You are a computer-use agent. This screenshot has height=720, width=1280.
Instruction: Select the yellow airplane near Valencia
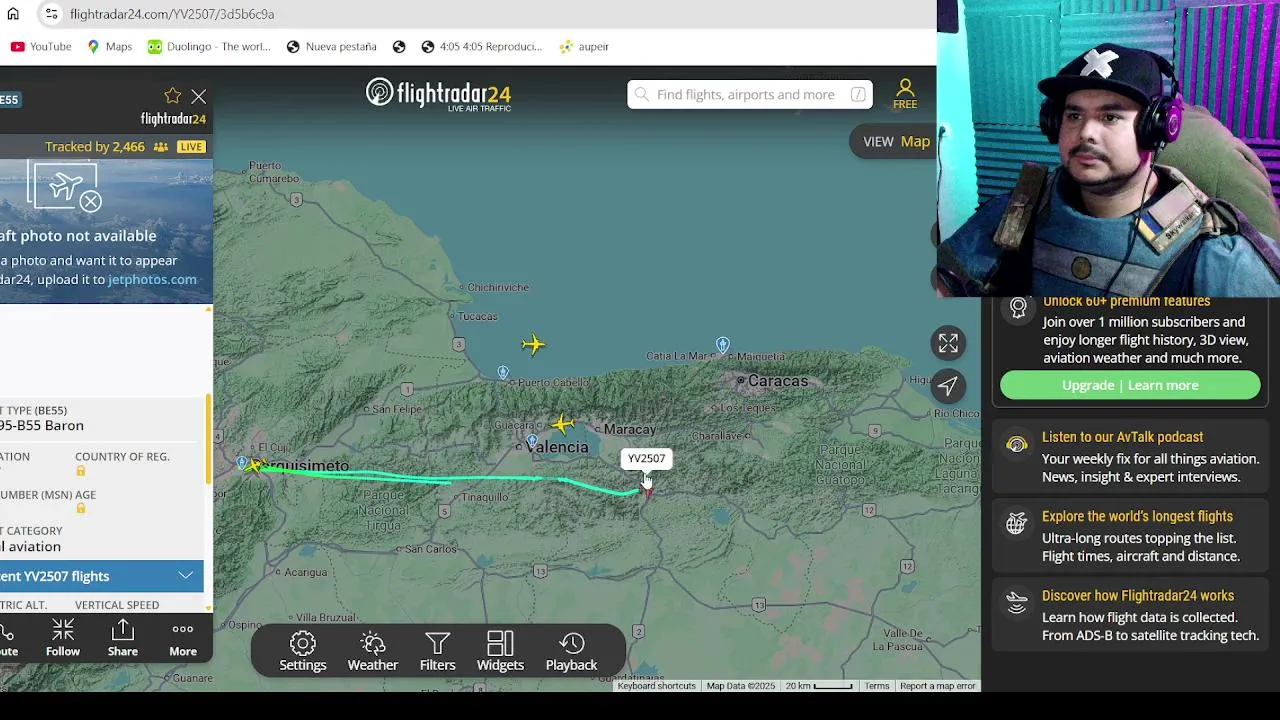pyautogui.click(x=563, y=424)
